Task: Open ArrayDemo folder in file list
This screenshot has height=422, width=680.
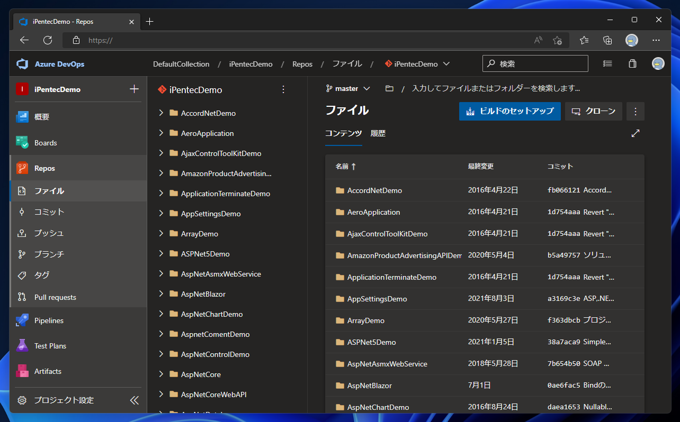Action: tap(366, 321)
